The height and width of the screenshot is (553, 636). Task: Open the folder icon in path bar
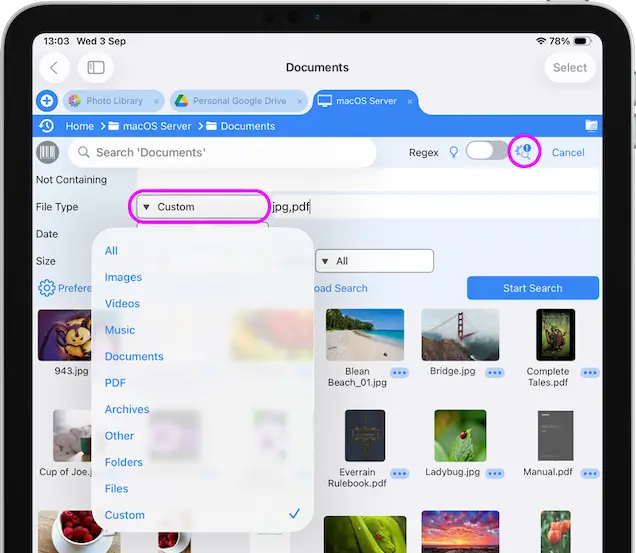pyautogui.click(x=591, y=126)
